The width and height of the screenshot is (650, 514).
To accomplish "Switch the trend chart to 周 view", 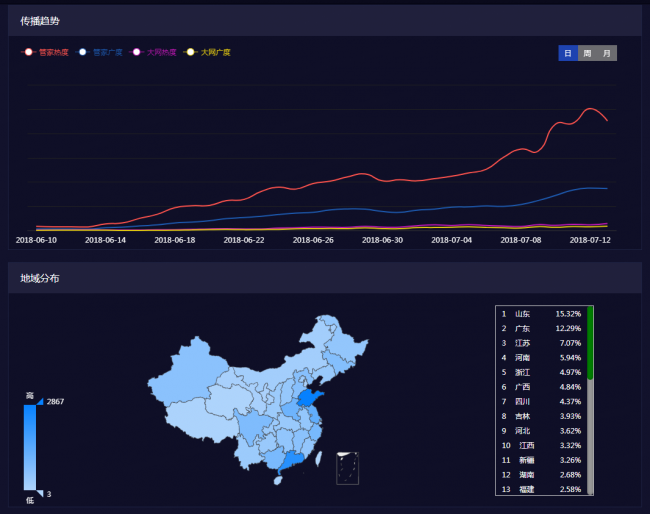I will click(x=587, y=53).
